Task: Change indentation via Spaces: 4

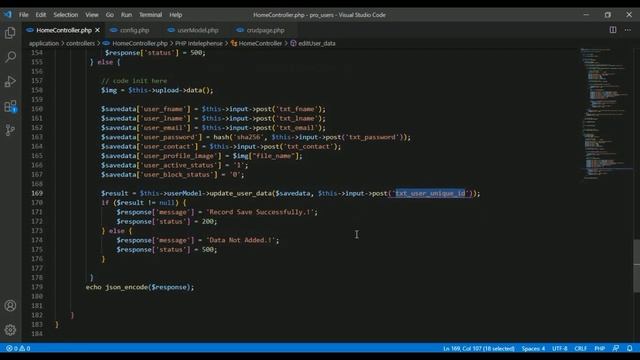Action: (533, 348)
